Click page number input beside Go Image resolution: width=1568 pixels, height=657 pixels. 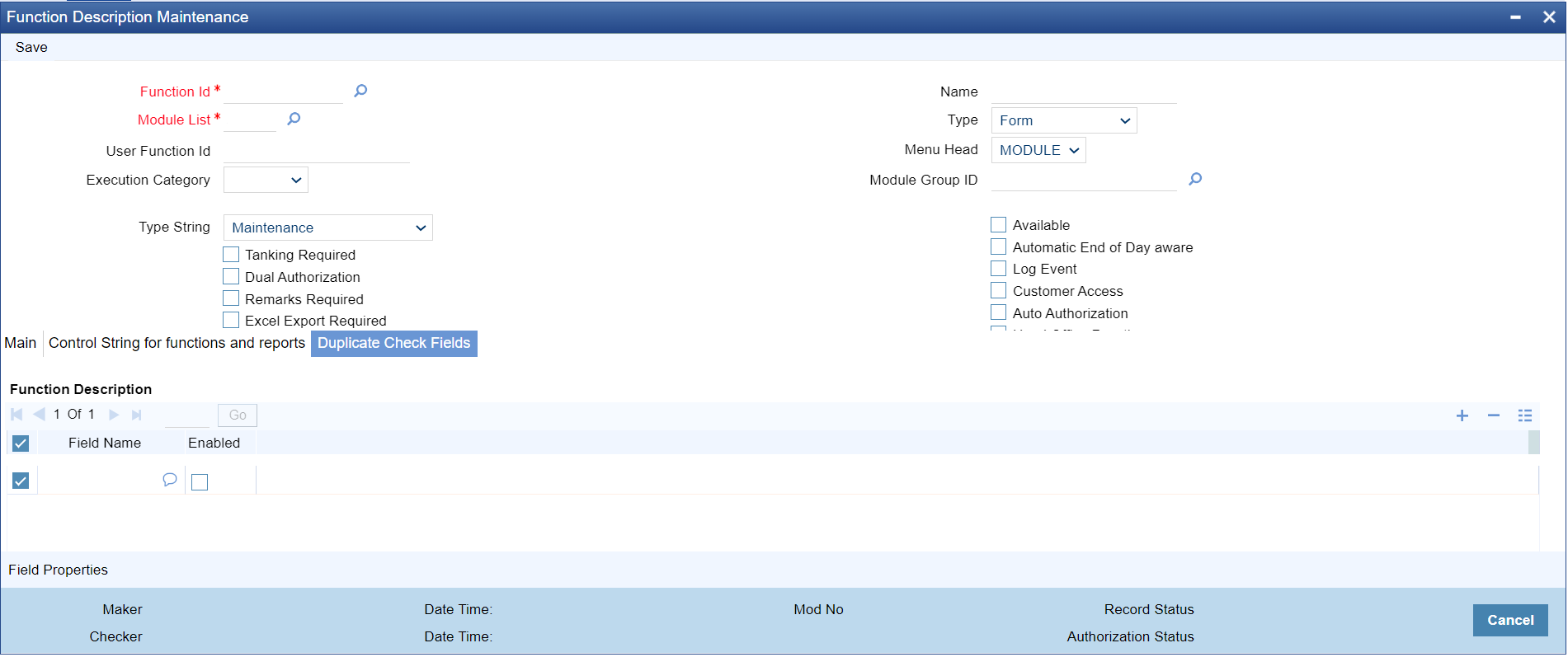click(x=187, y=415)
